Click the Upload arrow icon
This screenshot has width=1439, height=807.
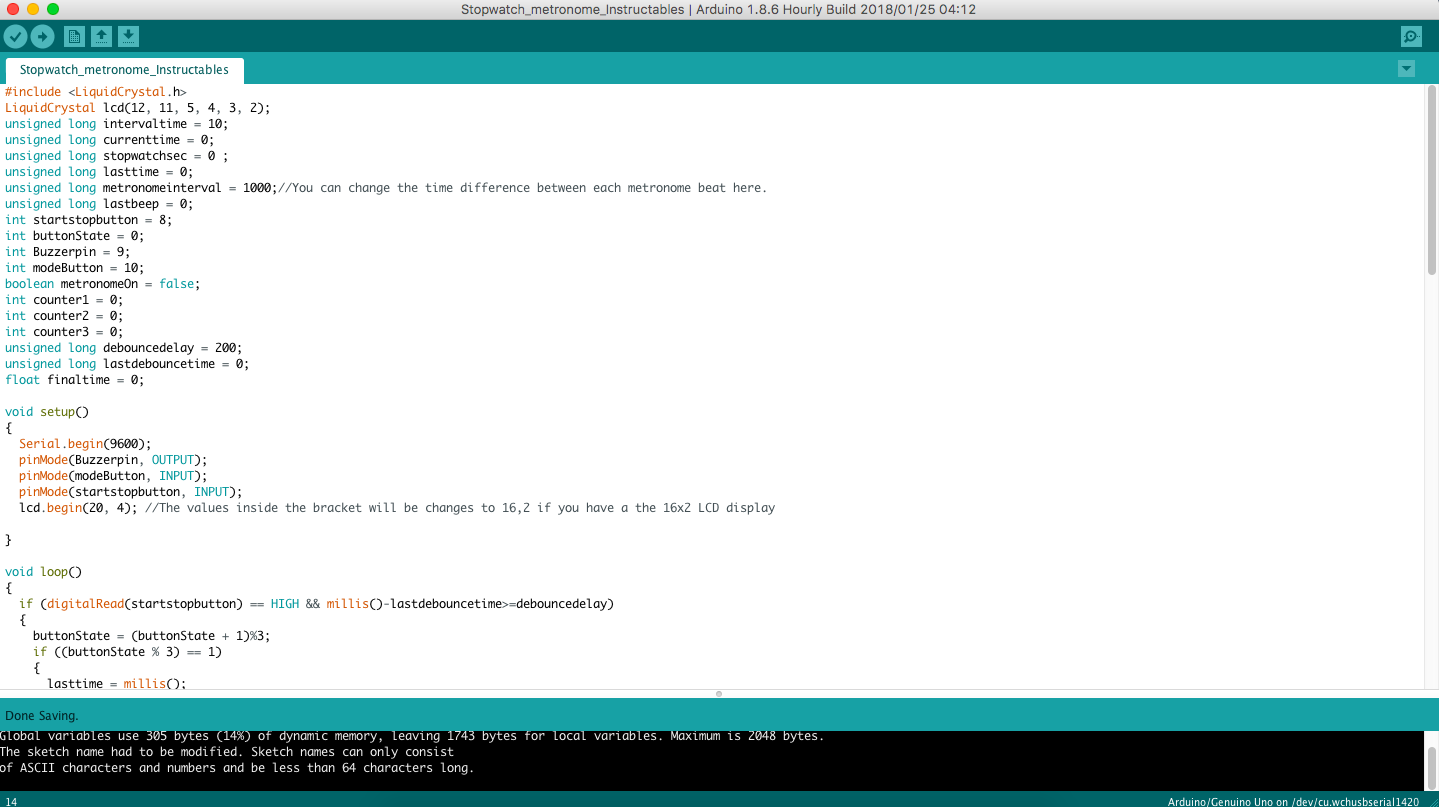tap(42, 37)
